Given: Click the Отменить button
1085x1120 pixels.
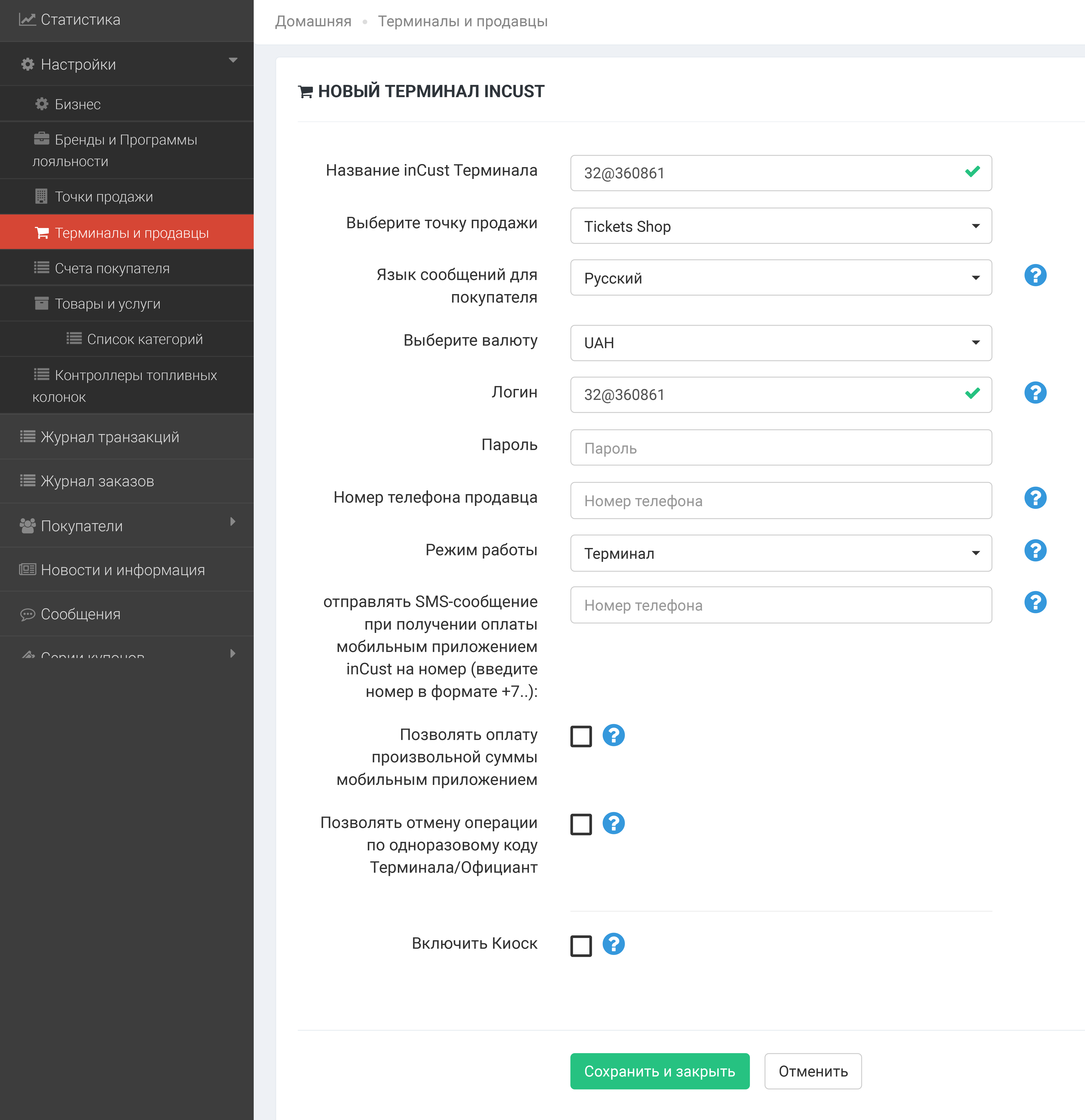Looking at the screenshot, I should [x=813, y=1071].
